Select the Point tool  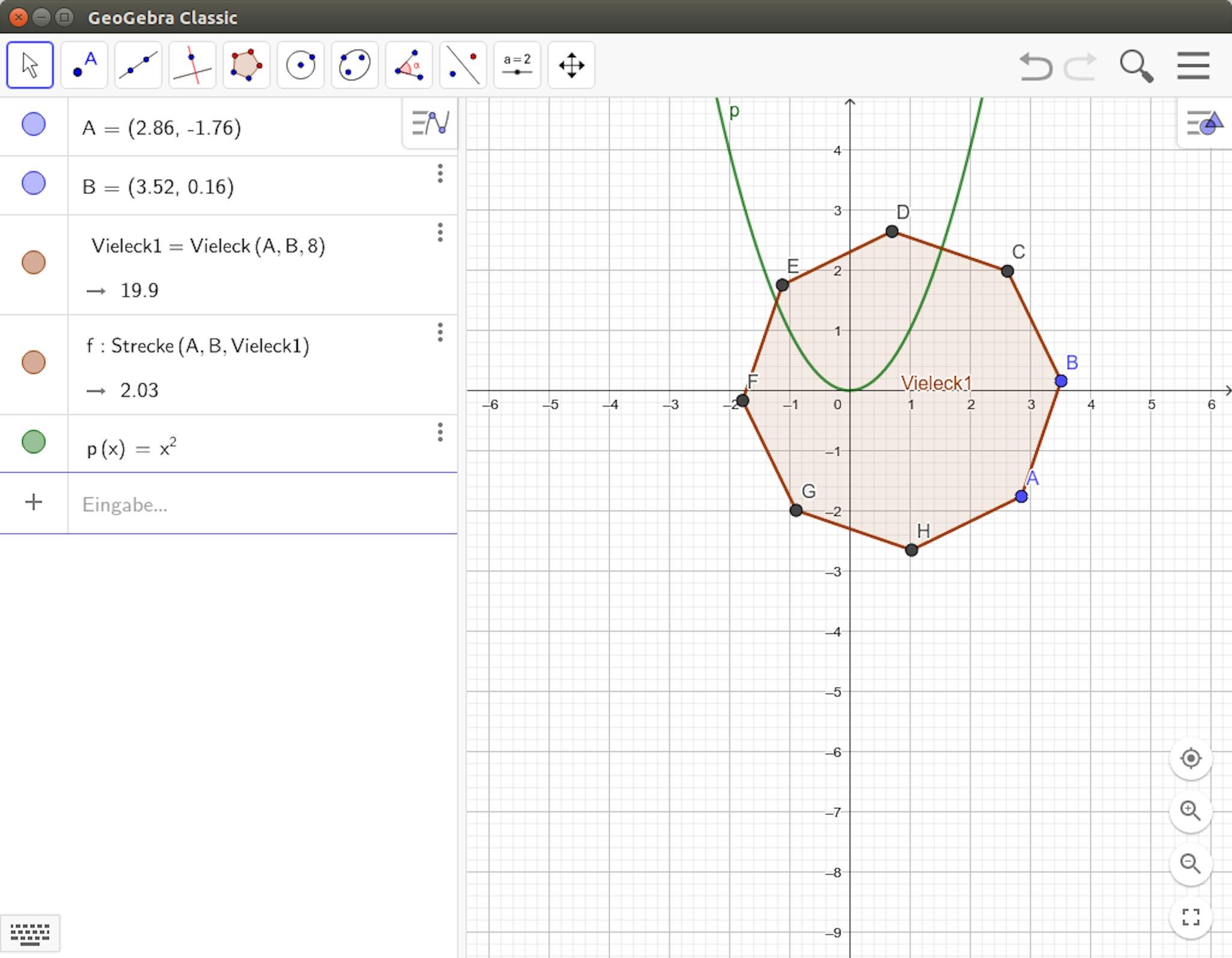pos(84,65)
